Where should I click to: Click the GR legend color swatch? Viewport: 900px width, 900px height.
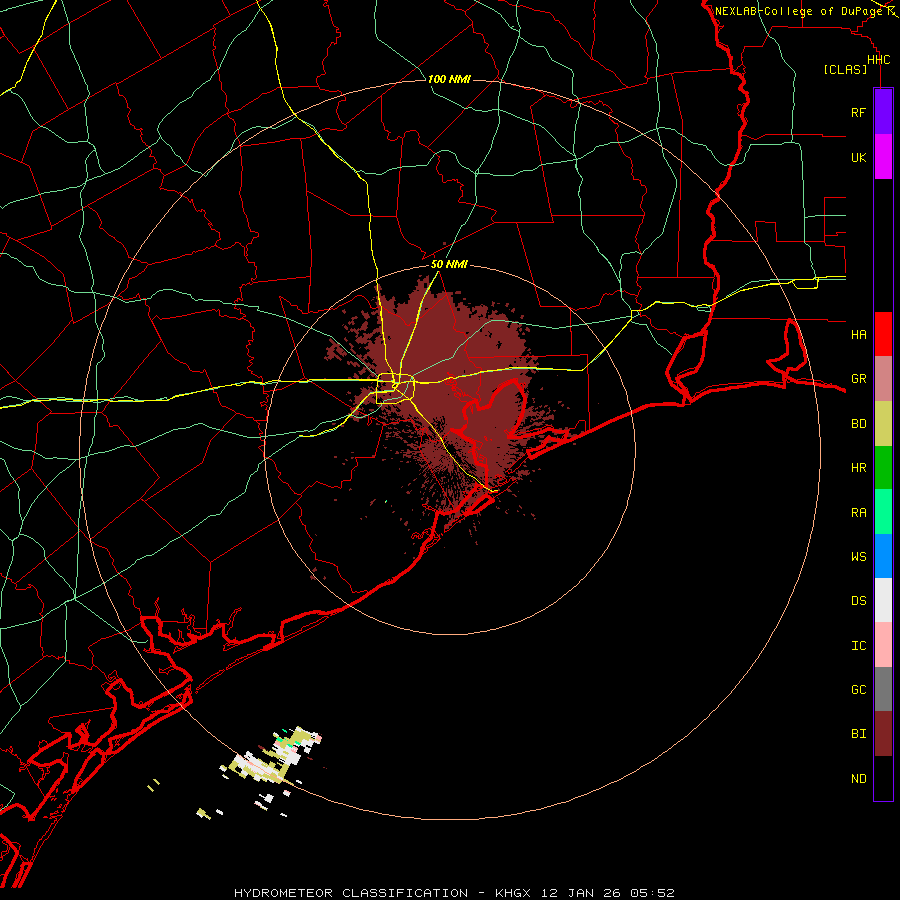pos(883,379)
